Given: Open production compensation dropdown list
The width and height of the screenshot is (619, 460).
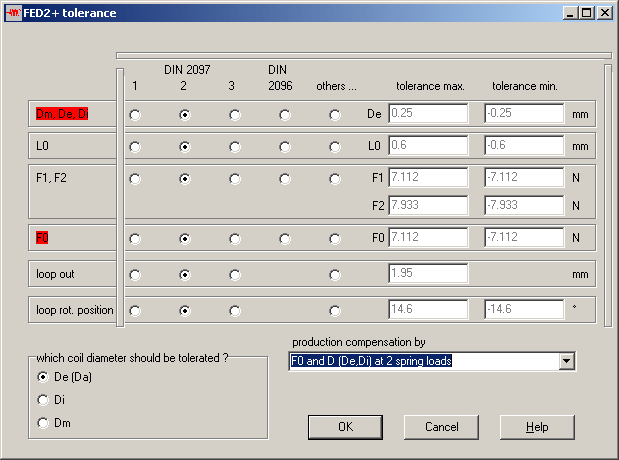Looking at the screenshot, I should tap(568, 361).
